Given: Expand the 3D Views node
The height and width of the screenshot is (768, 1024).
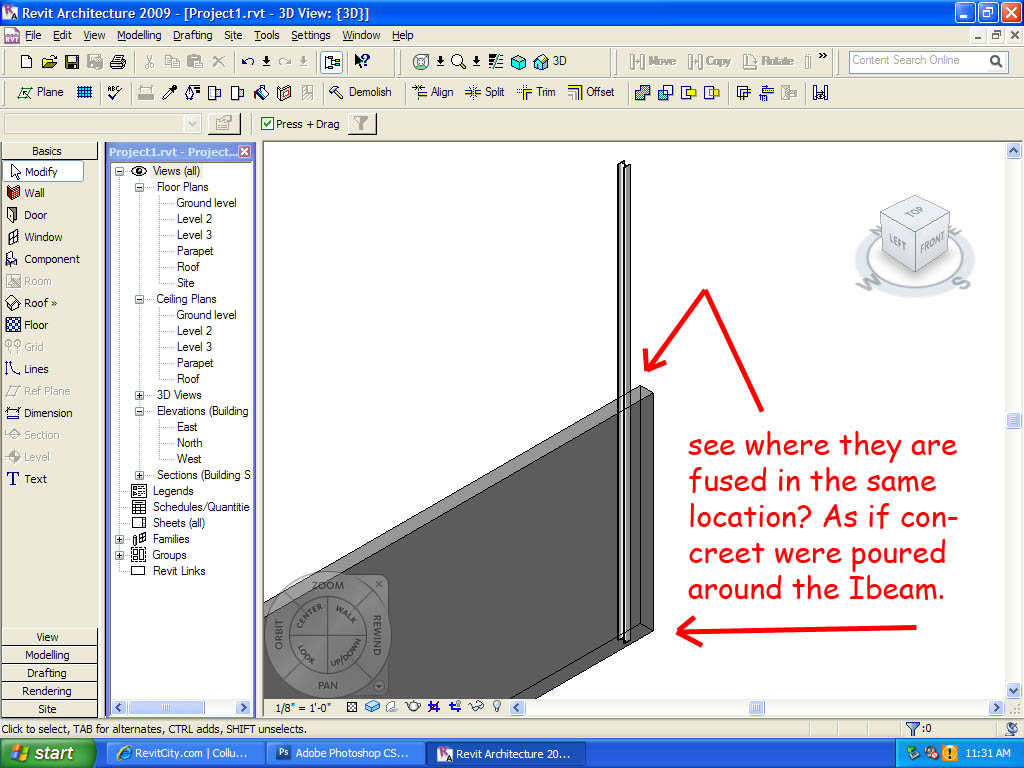Looking at the screenshot, I should point(139,395).
